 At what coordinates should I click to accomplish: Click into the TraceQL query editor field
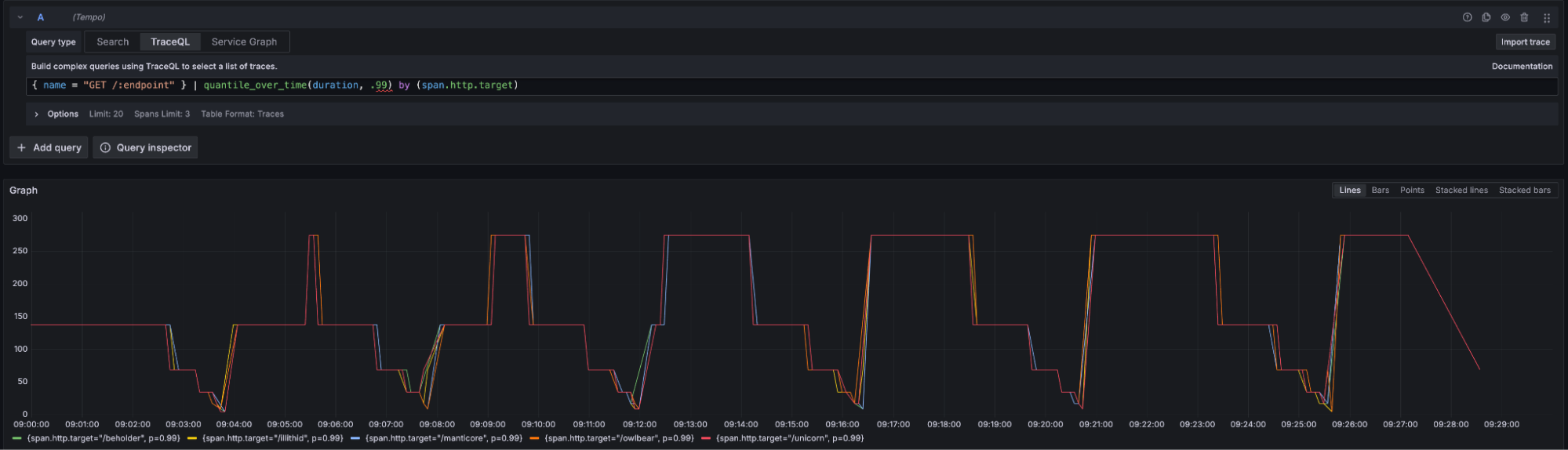[x=784, y=85]
